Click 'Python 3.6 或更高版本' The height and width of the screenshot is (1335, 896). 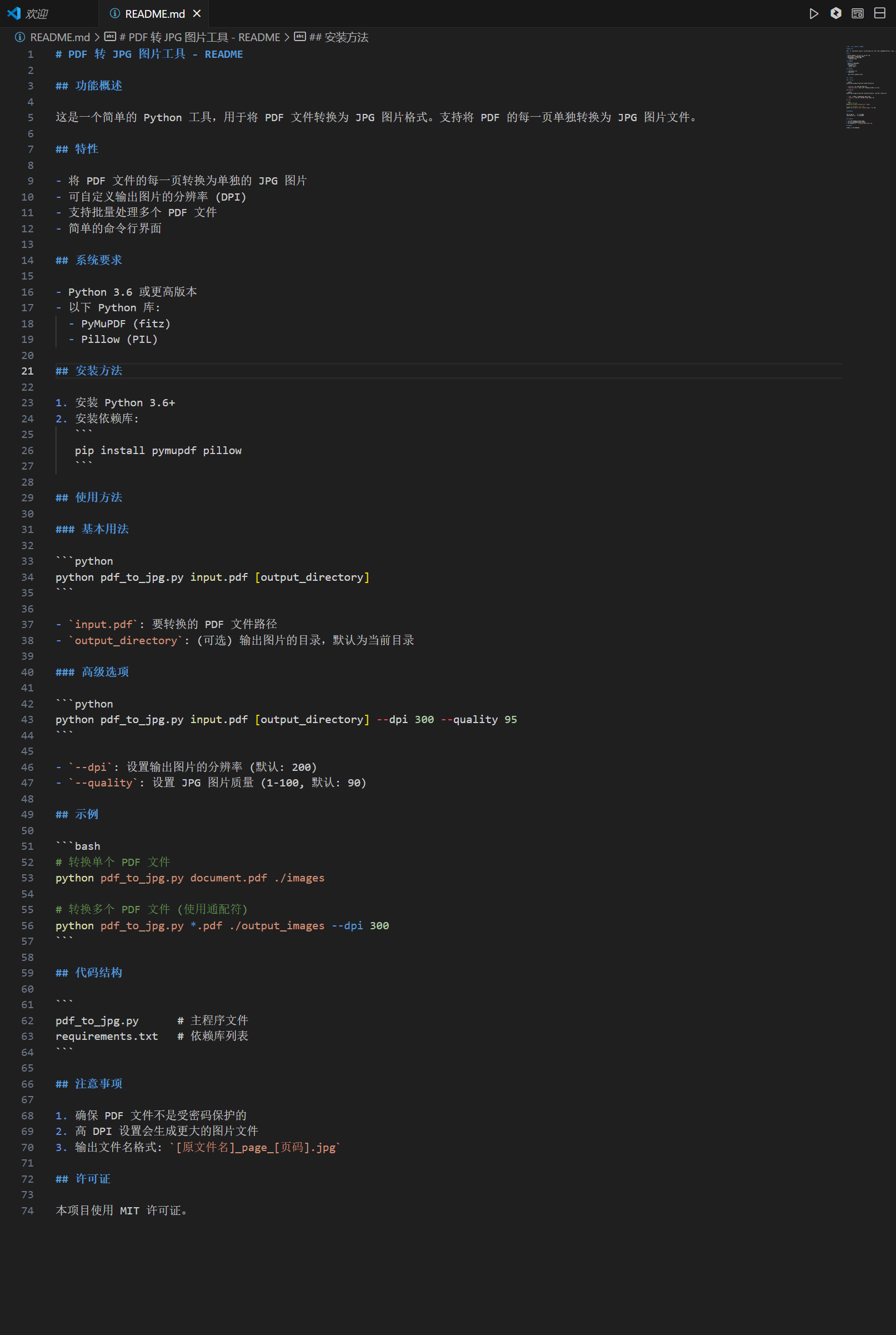(133, 292)
